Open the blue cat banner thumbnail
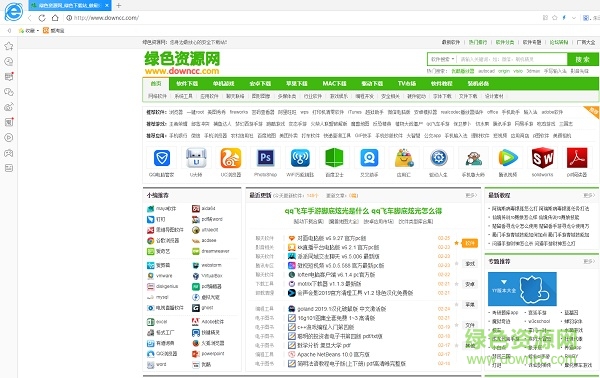The height and width of the screenshot is (378, 600). coord(522,289)
